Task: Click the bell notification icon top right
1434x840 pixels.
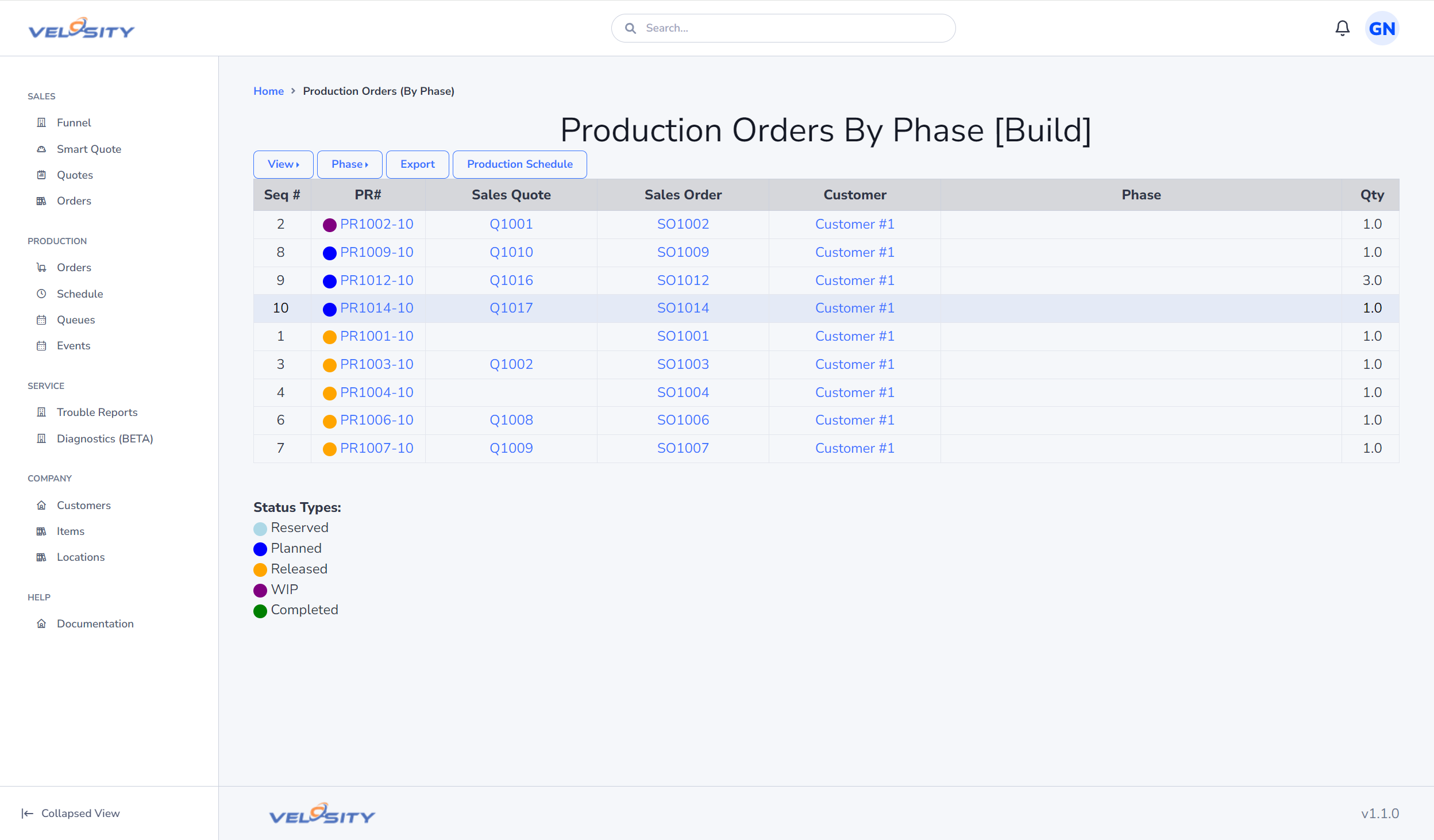Action: click(x=1343, y=28)
